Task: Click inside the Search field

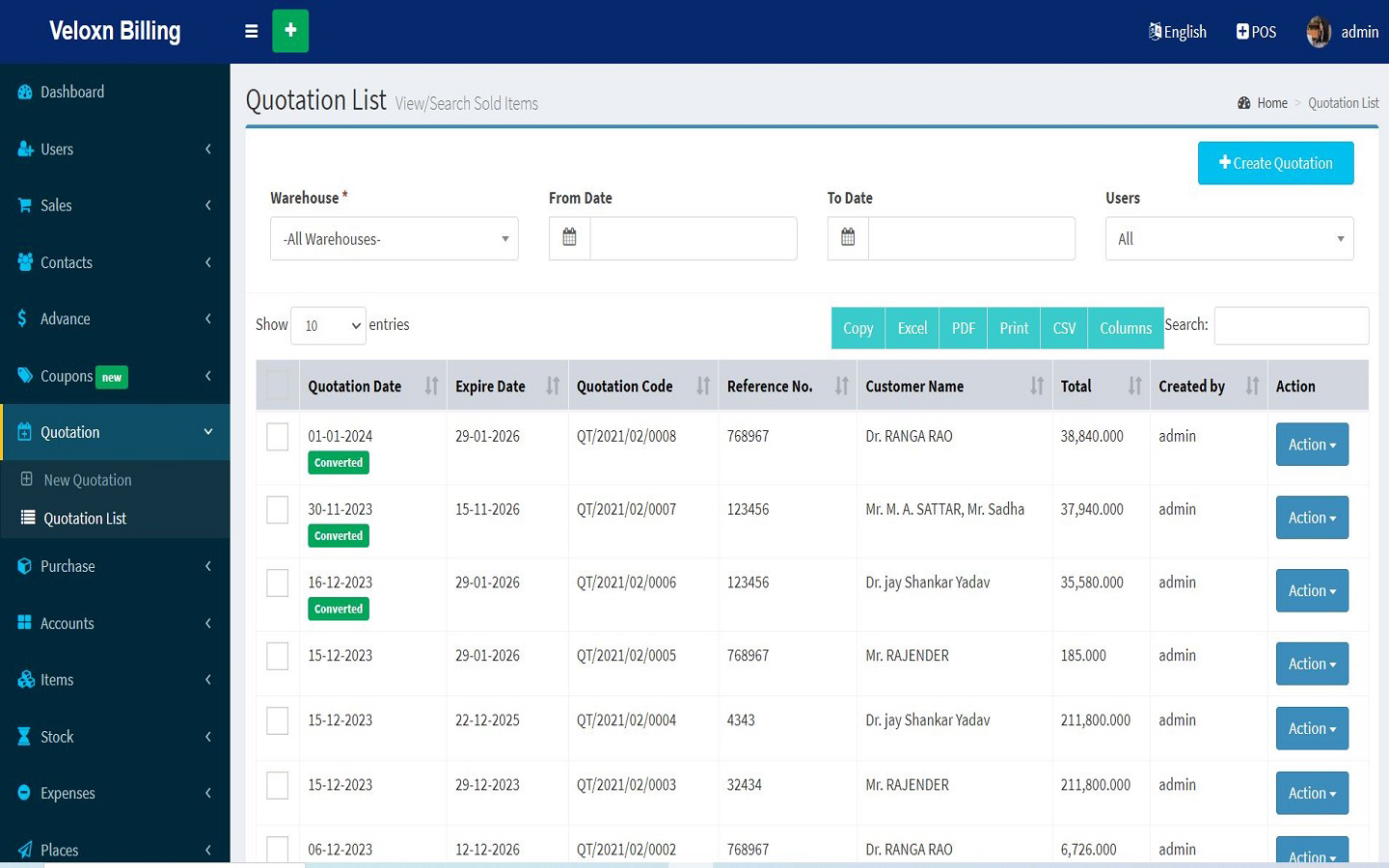Action: pyautogui.click(x=1291, y=325)
